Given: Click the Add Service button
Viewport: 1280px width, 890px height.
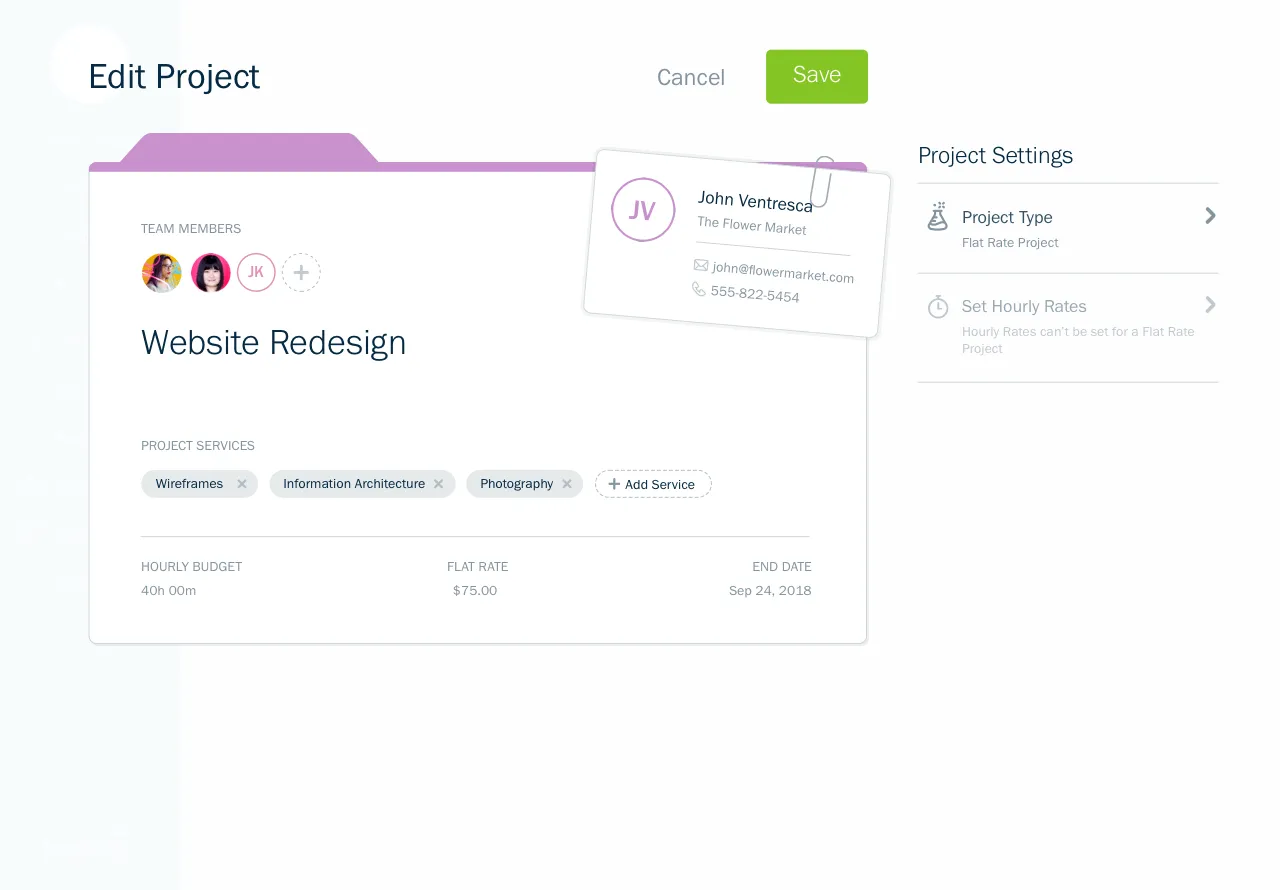Looking at the screenshot, I should coord(653,484).
